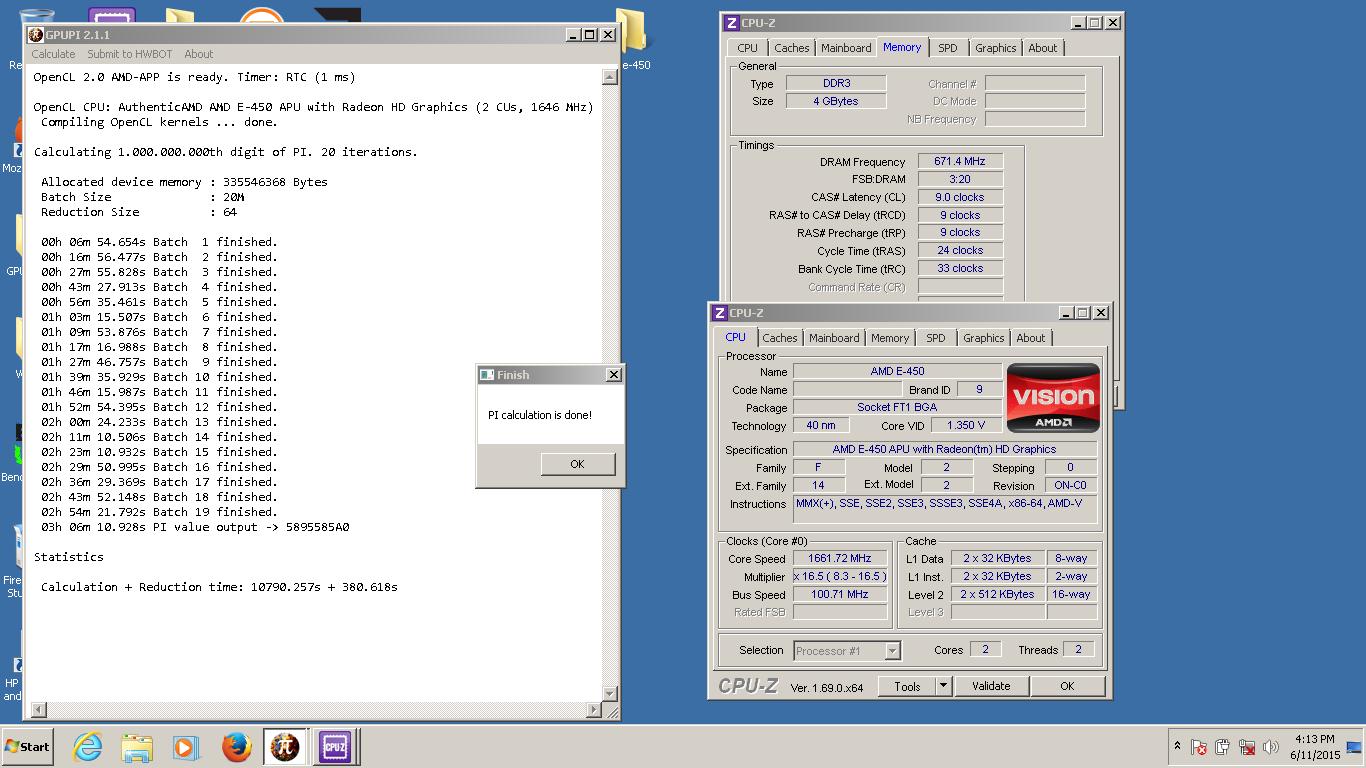The image size is (1366, 768).
Task: Click the taskbar clock showing 4:13 PM
Action: [1314, 747]
